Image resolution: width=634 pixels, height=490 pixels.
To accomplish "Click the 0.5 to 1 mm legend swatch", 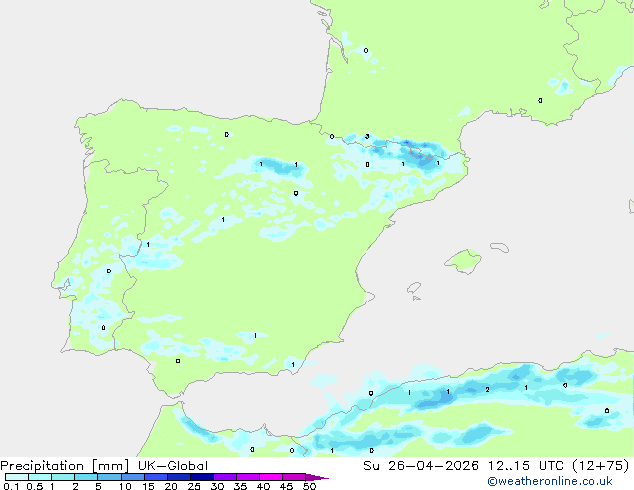I will click(x=40, y=477).
